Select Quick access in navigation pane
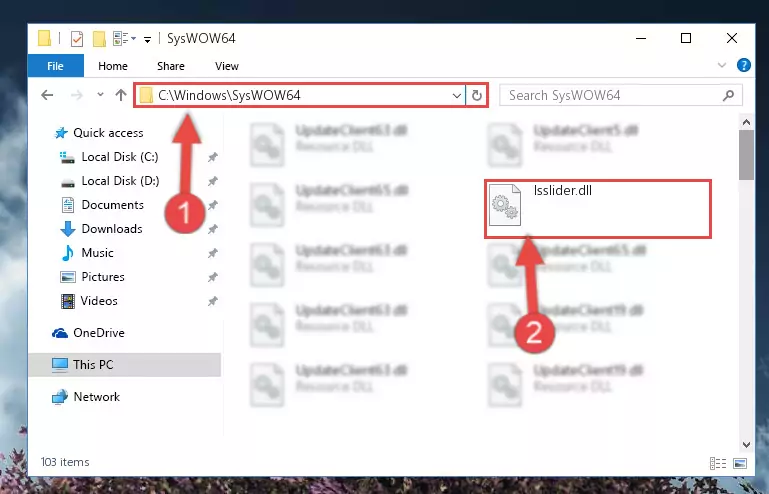The image size is (769, 494). (x=99, y=133)
